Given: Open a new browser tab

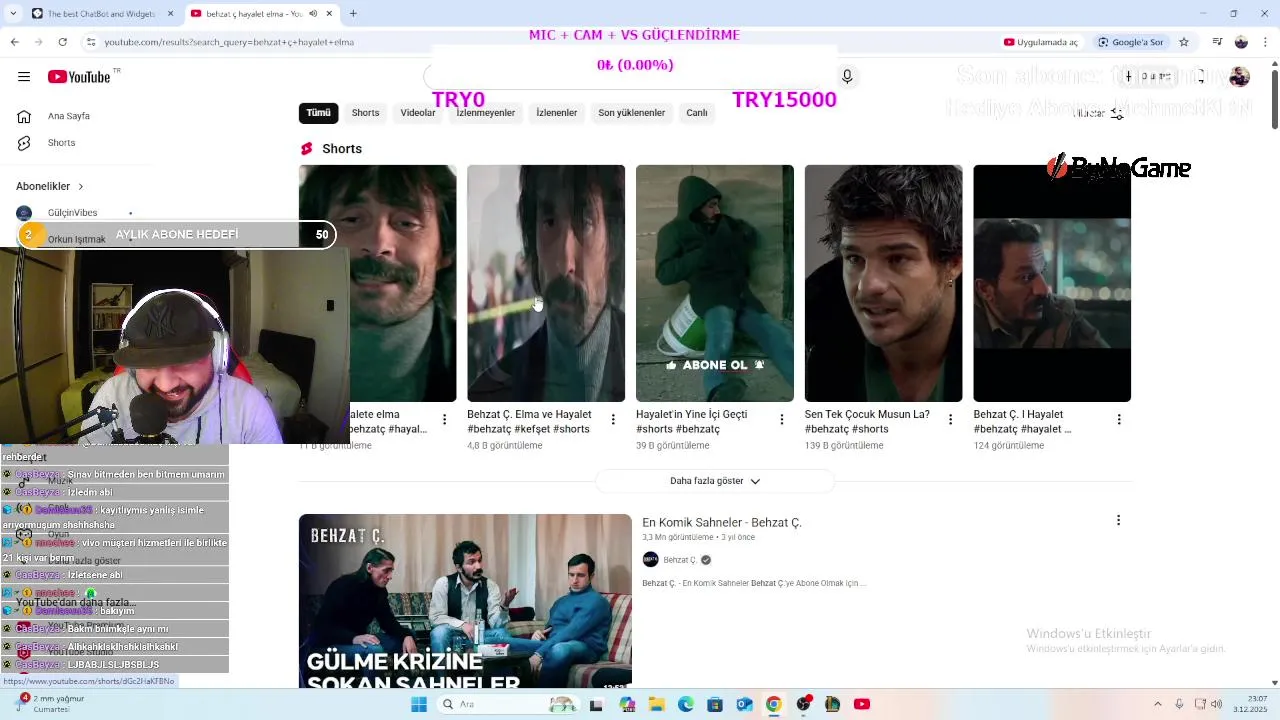Looking at the screenshot, I should 353,13.
